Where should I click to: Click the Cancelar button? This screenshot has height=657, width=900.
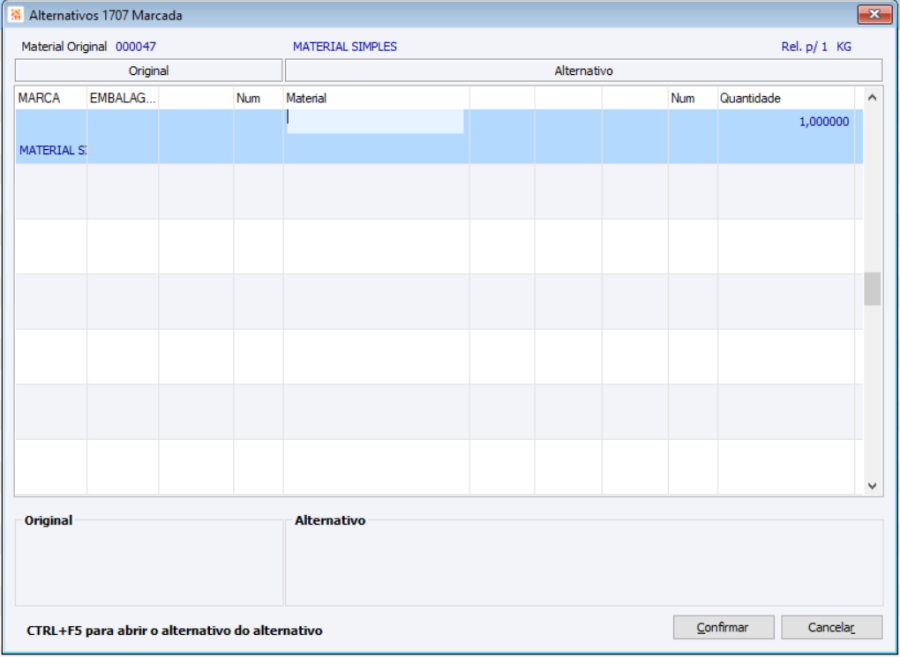pos(831,627)
